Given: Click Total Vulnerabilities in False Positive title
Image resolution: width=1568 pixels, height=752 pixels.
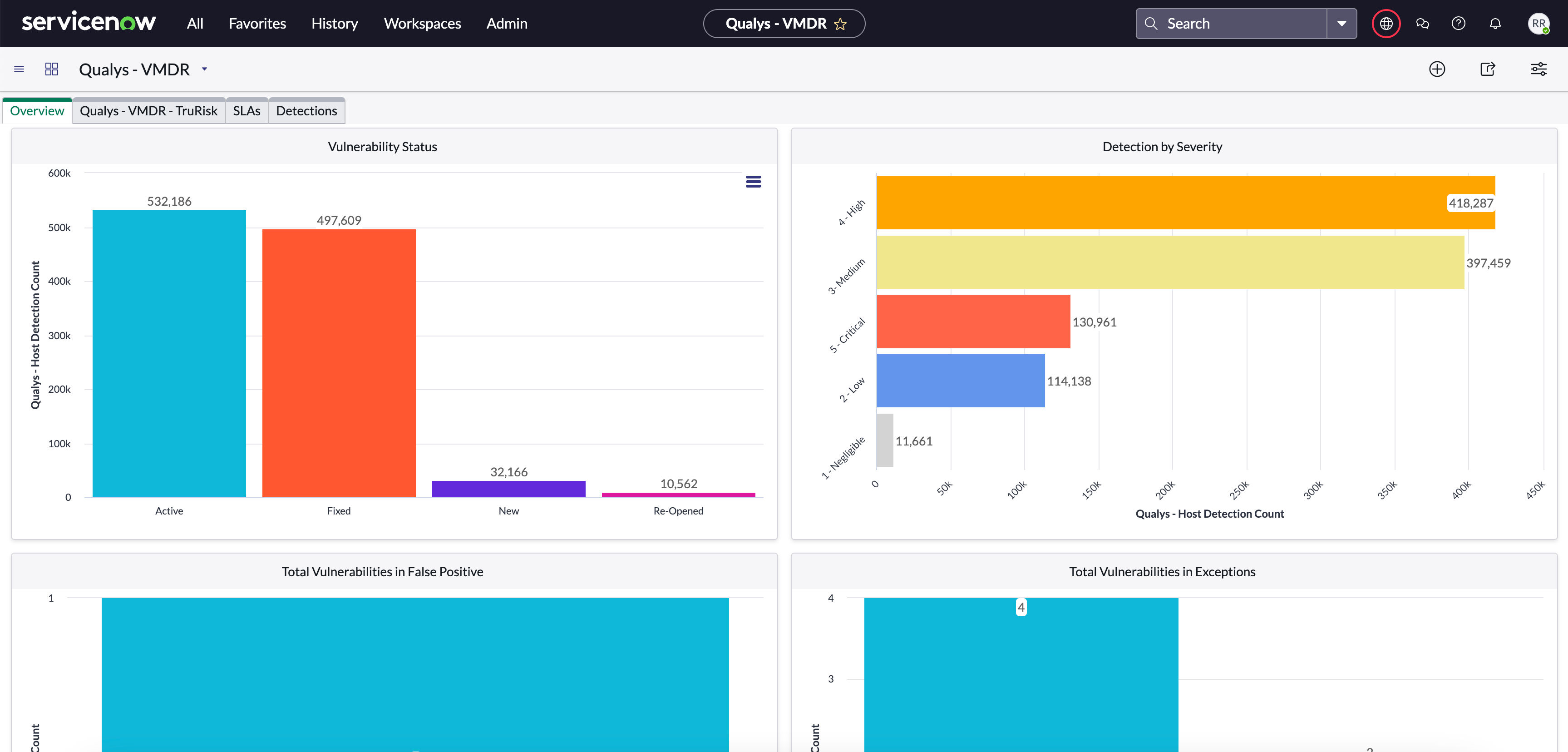Looking at the screenshot, I should click(382, 572).
